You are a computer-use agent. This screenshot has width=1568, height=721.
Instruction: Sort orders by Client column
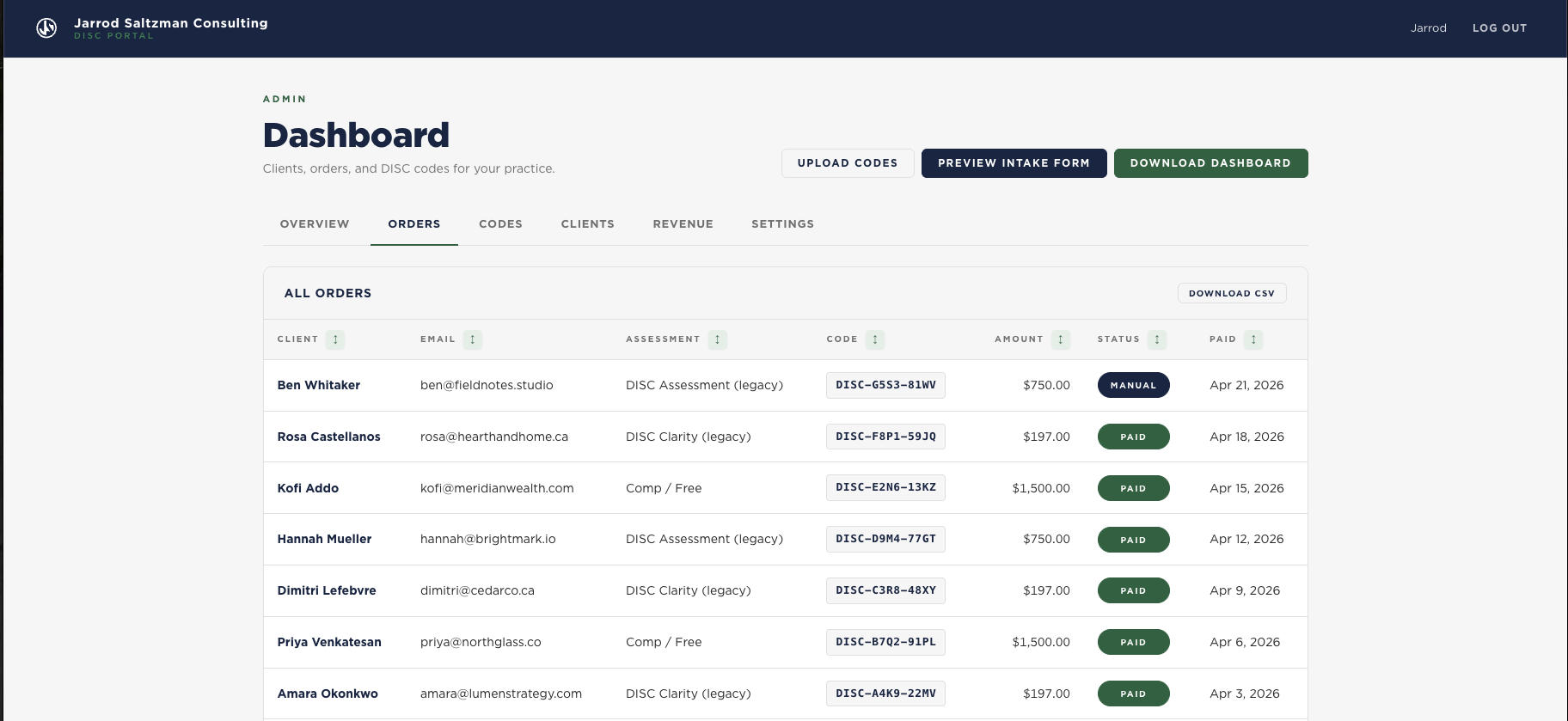coord(335,339)
